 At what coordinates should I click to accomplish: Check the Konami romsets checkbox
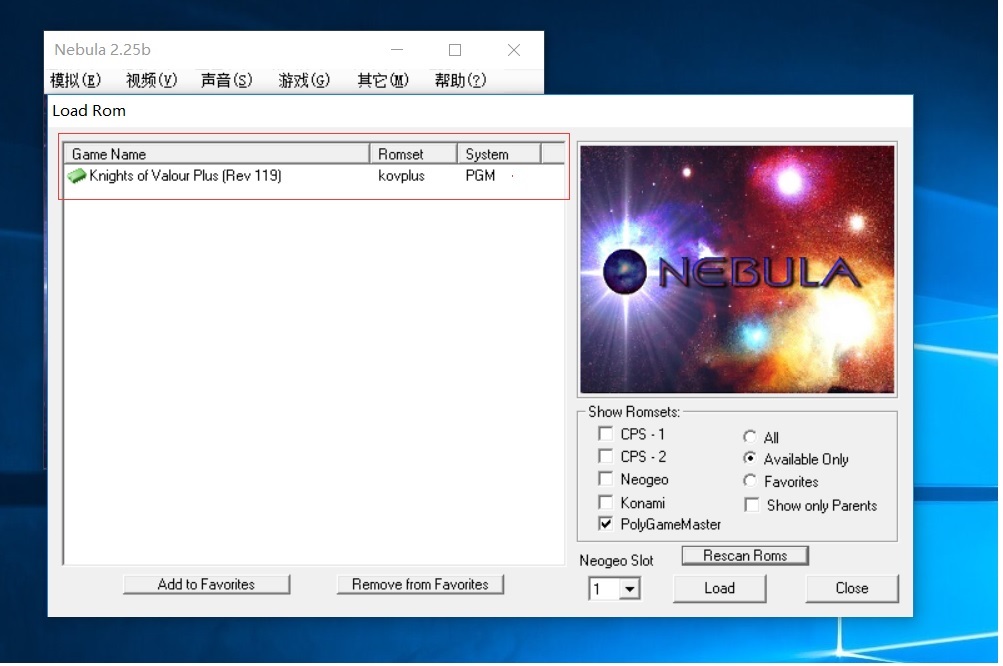605,502
